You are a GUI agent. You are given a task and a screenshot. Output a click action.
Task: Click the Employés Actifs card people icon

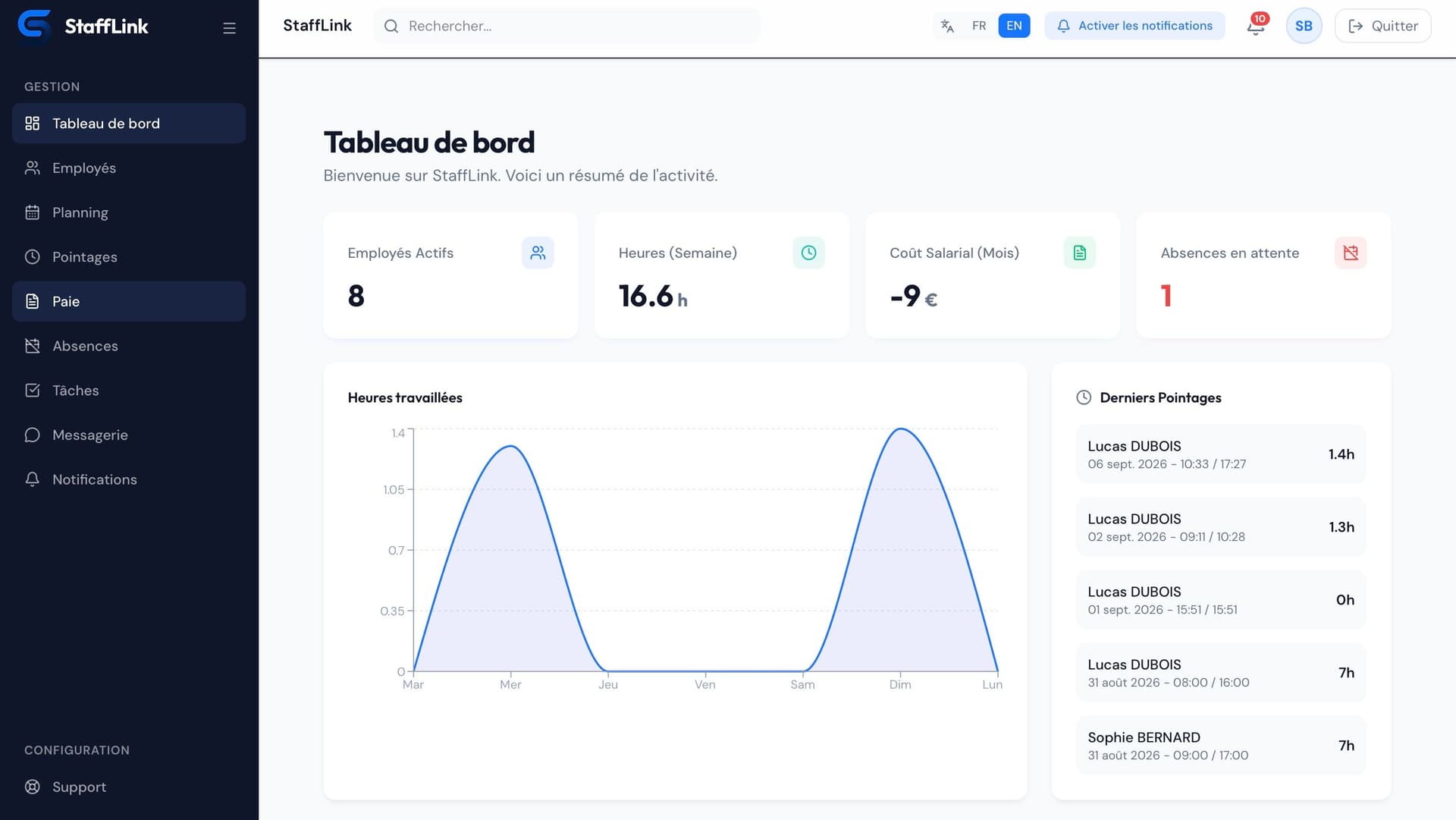tap(538, 253)
